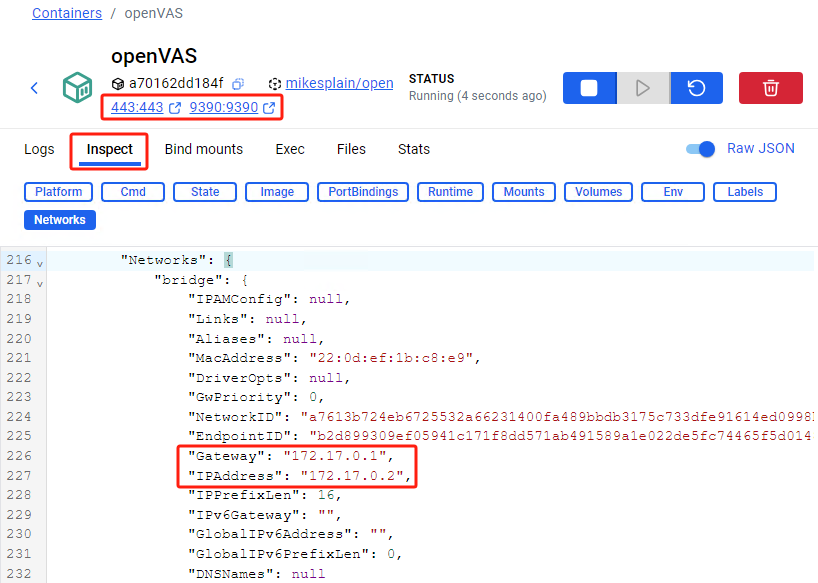Delete the container with trash button
818x583 pixels.
771,88
